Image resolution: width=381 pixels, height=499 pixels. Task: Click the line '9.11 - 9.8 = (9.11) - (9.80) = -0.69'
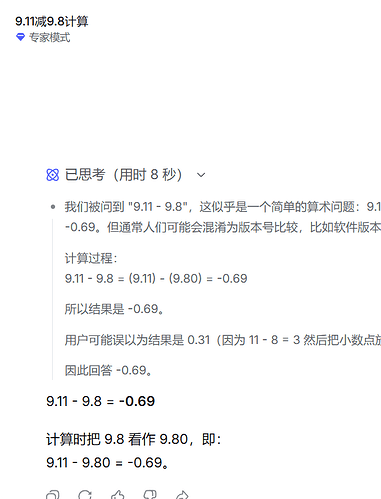[156, 278]
